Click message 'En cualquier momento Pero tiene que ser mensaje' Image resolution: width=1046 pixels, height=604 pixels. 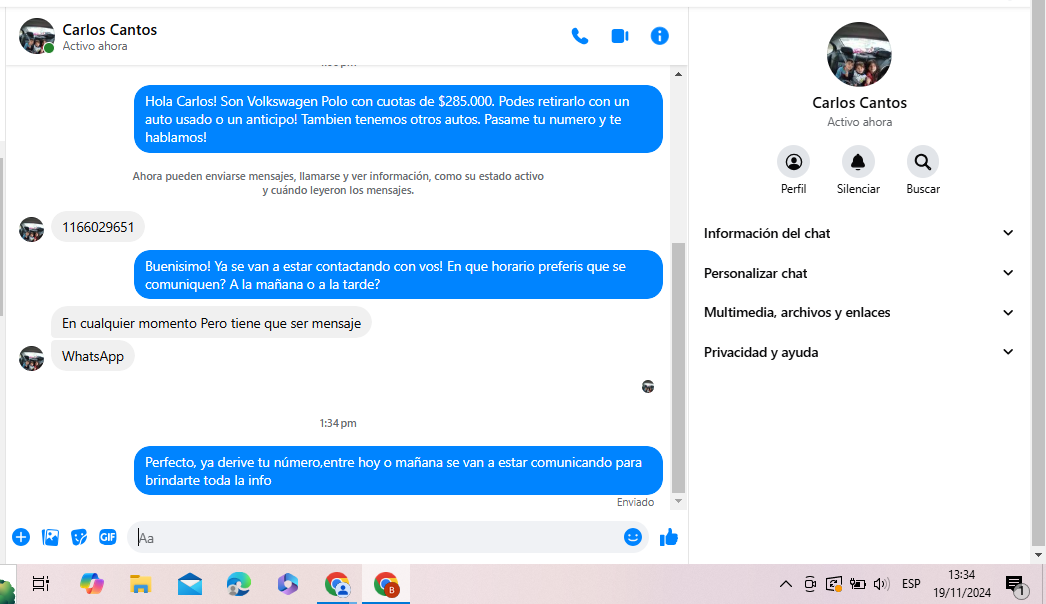(x=211, y=323)
